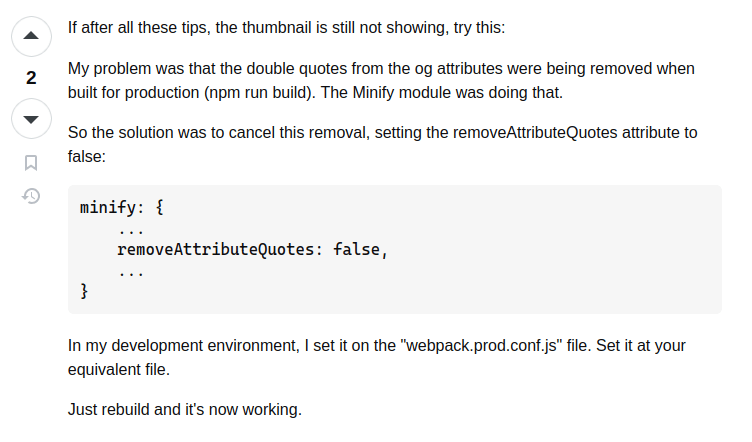Click the closing brace in the code block
Viewport: 752px width, 442px height.
click(x=84, y=292)
